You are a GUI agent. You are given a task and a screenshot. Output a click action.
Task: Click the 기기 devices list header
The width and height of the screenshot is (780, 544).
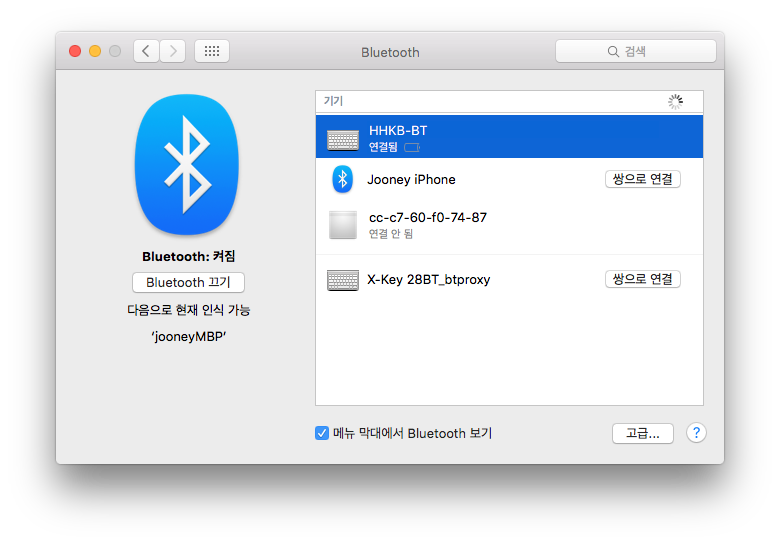tap(333, 101)
